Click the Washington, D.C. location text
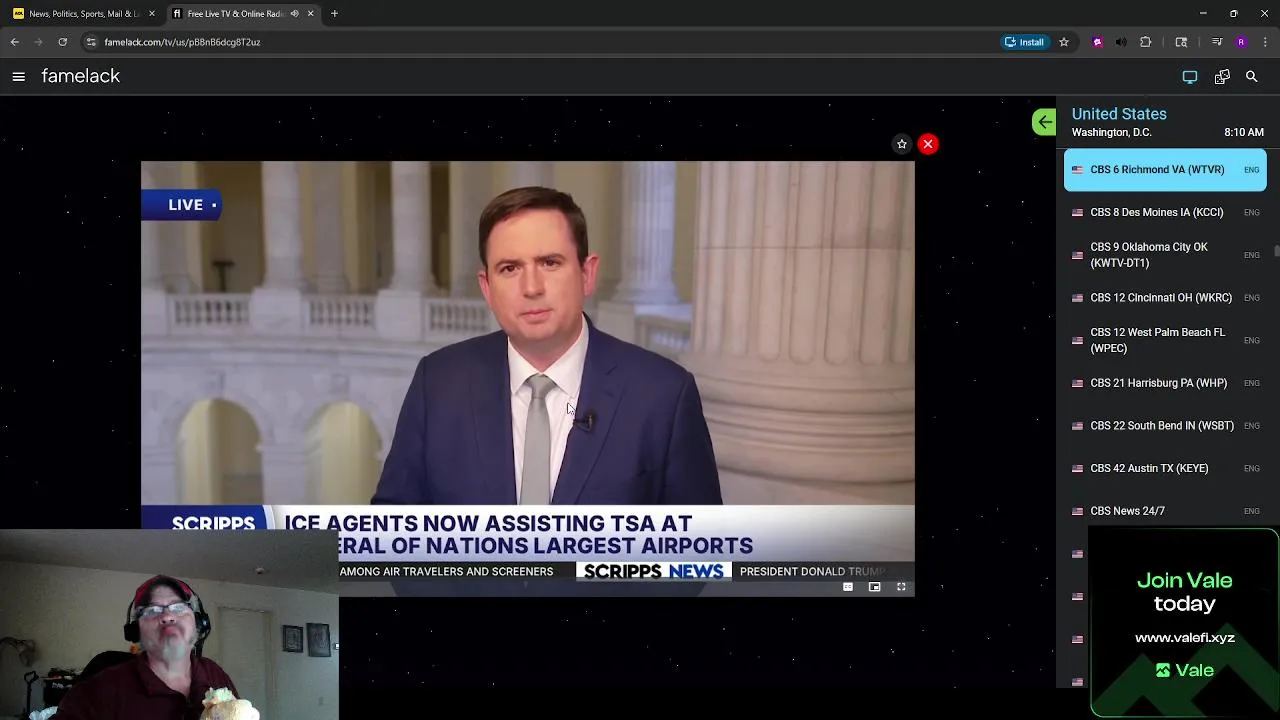This screenshot has height=720, width=1280. [1111, 133]
